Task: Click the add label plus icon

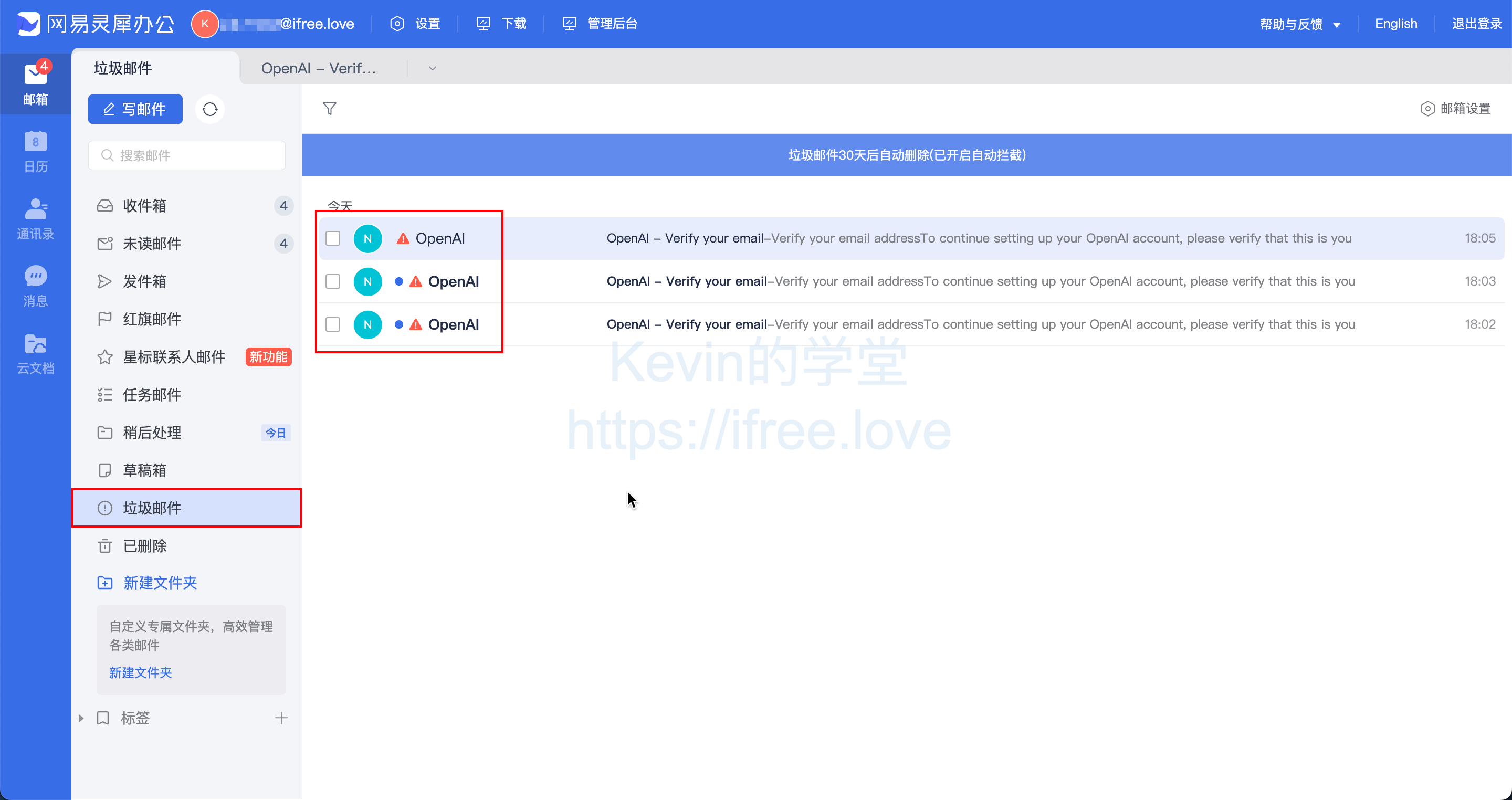Action: (x=281, y=718)
